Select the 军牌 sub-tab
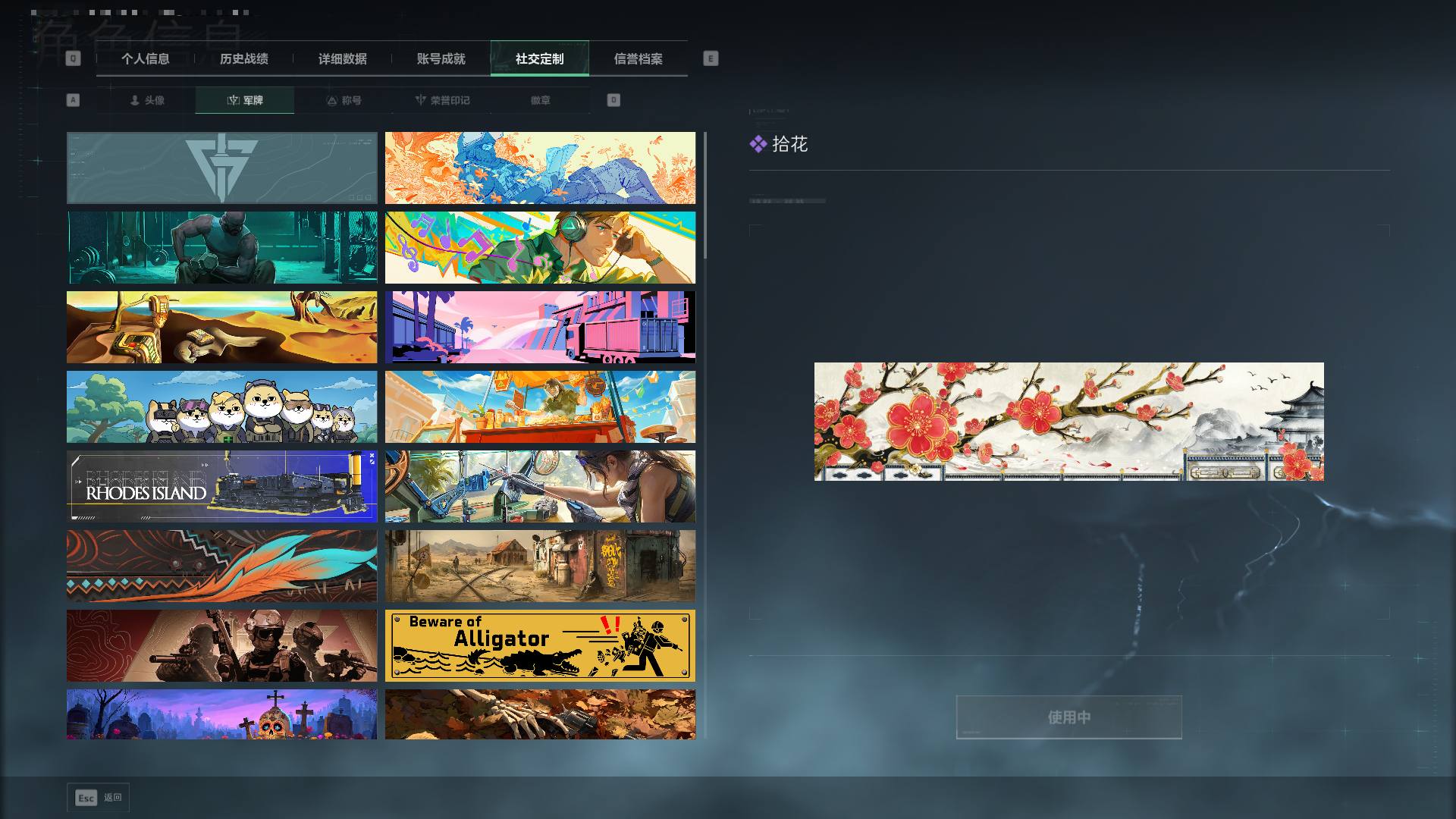 (245, 100)
